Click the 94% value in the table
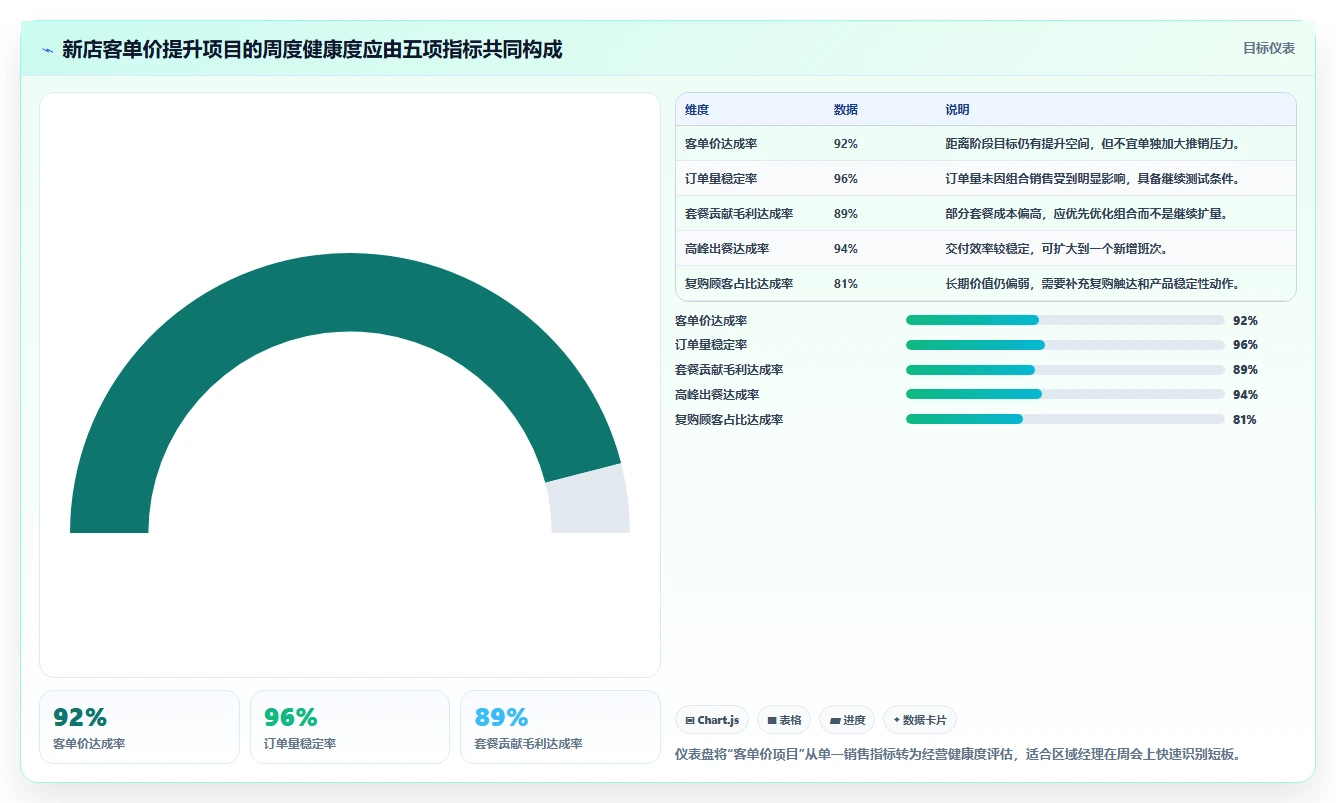The image size is (1336, 803). pyautogui.click(x=846, y=249)
